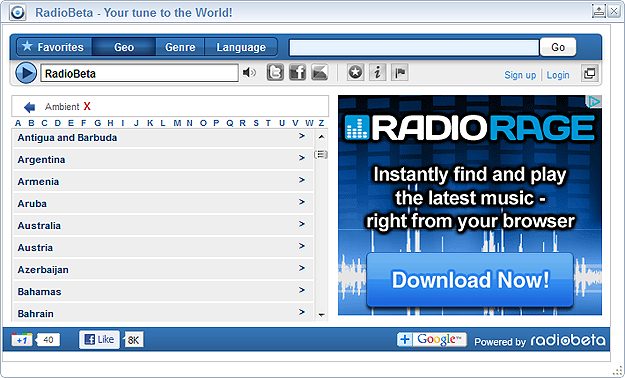Click the window pin button in title bar
This screenshot has width=625, height=378.
[x=599, y=11]
